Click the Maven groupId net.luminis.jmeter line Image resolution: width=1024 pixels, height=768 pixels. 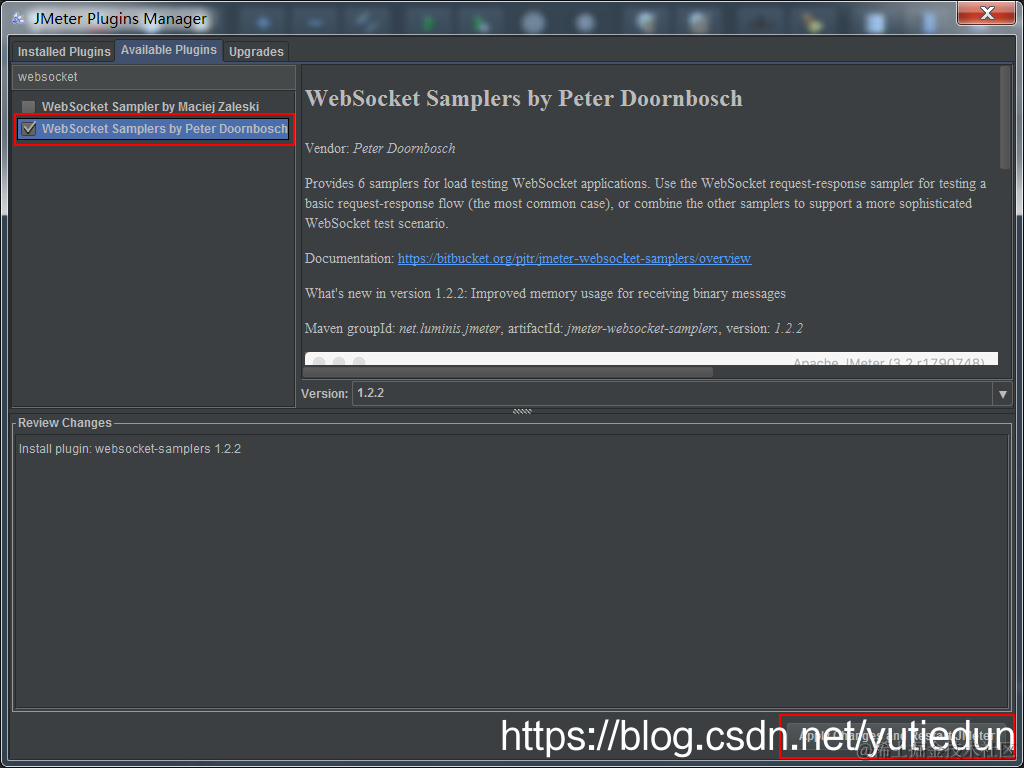coord(554,328)
